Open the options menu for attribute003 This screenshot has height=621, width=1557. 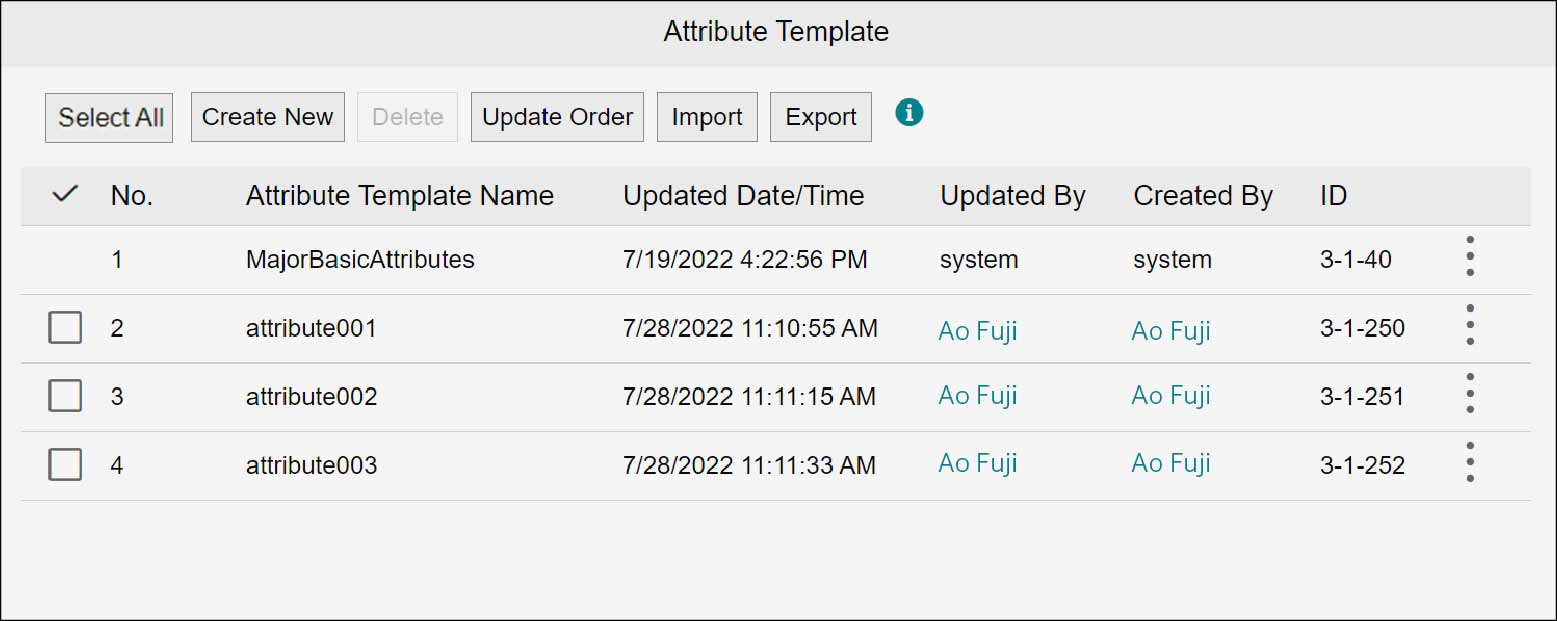(1470, 461)
